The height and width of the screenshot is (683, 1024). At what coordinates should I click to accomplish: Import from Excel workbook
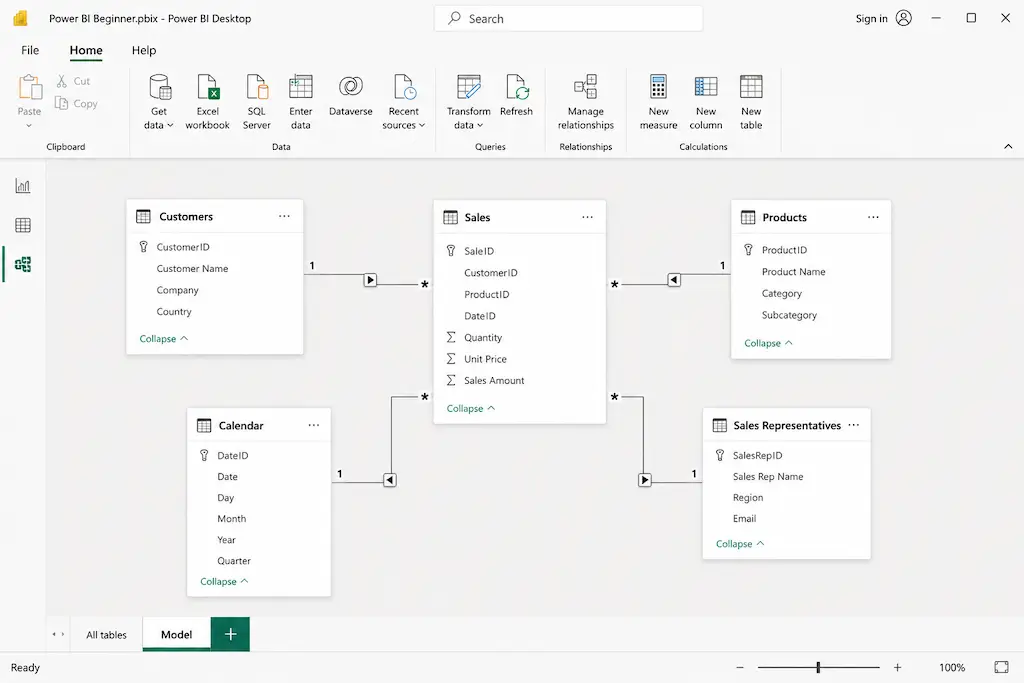[207, 102]
